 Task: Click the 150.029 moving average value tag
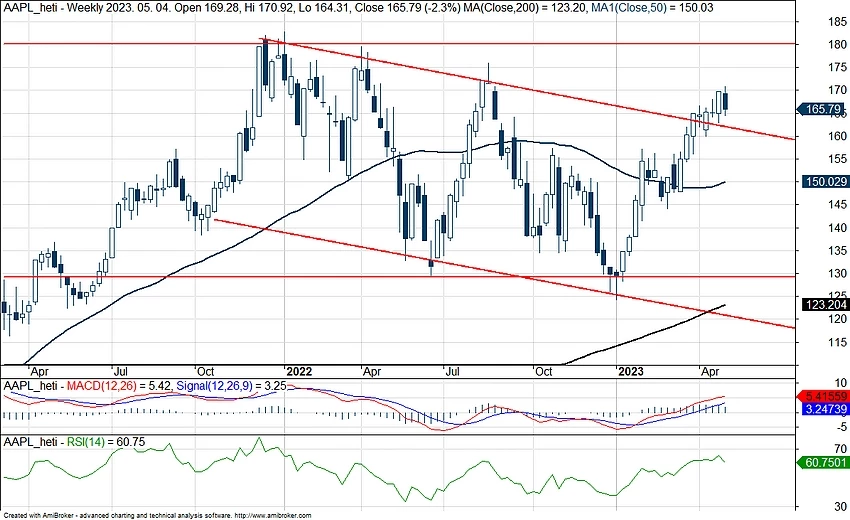[x=826, y=182]
